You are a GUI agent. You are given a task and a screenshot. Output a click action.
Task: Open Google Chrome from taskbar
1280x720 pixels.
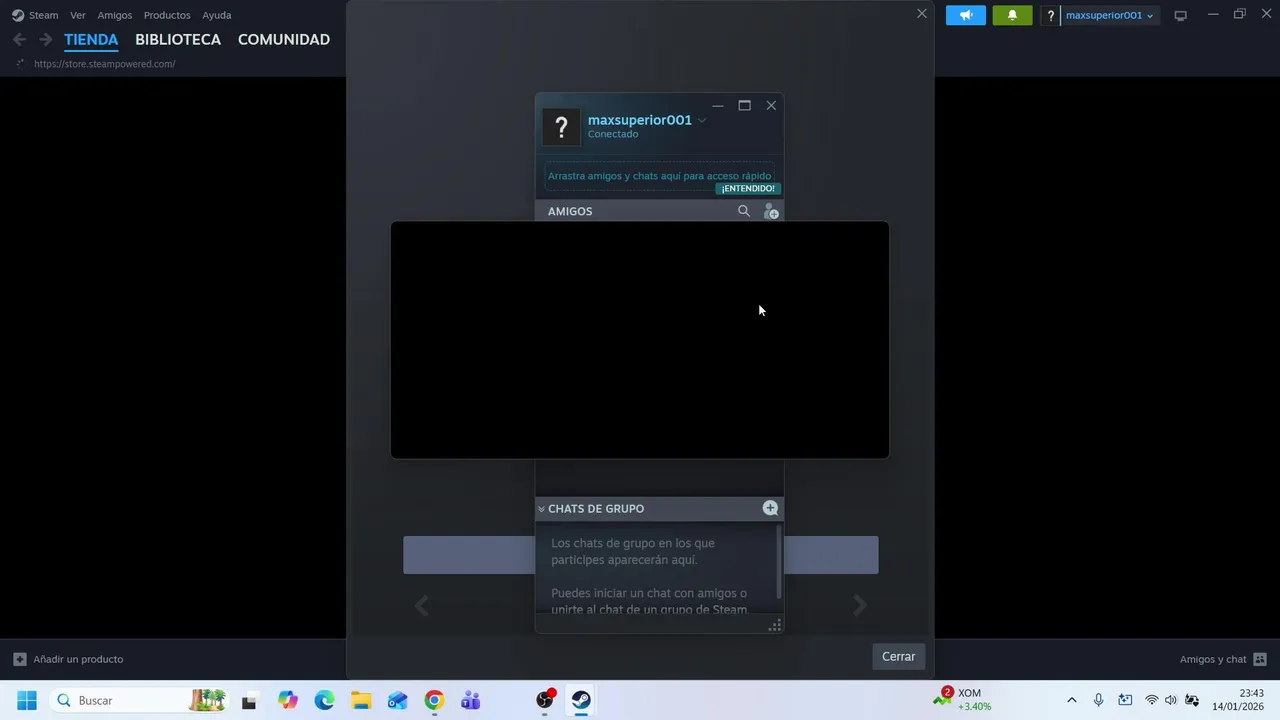[x=434, y=700]
